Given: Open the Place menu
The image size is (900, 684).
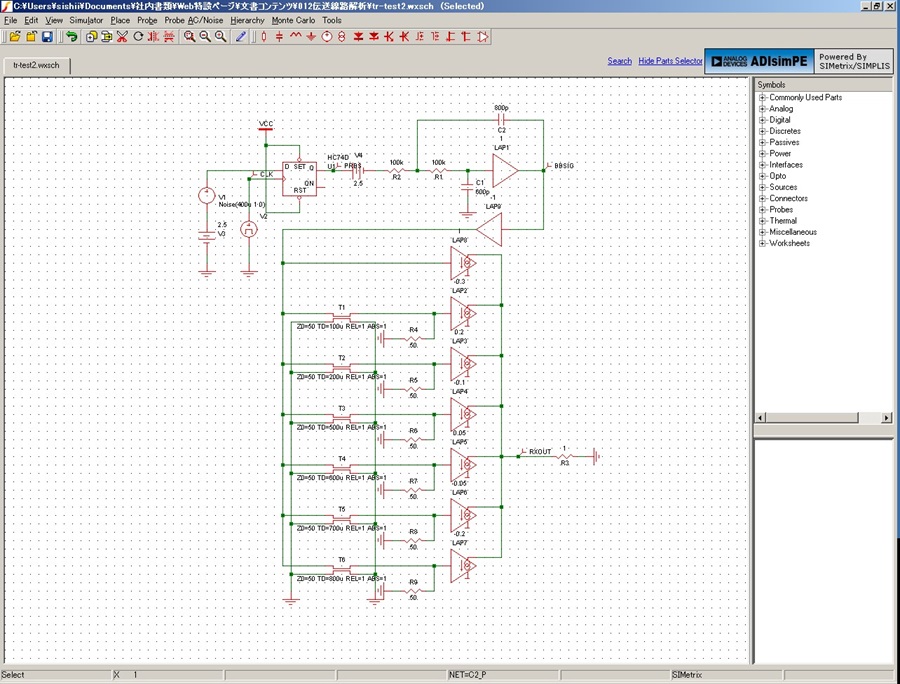Looking at the screenshot, I should click(x=120, y=20).
